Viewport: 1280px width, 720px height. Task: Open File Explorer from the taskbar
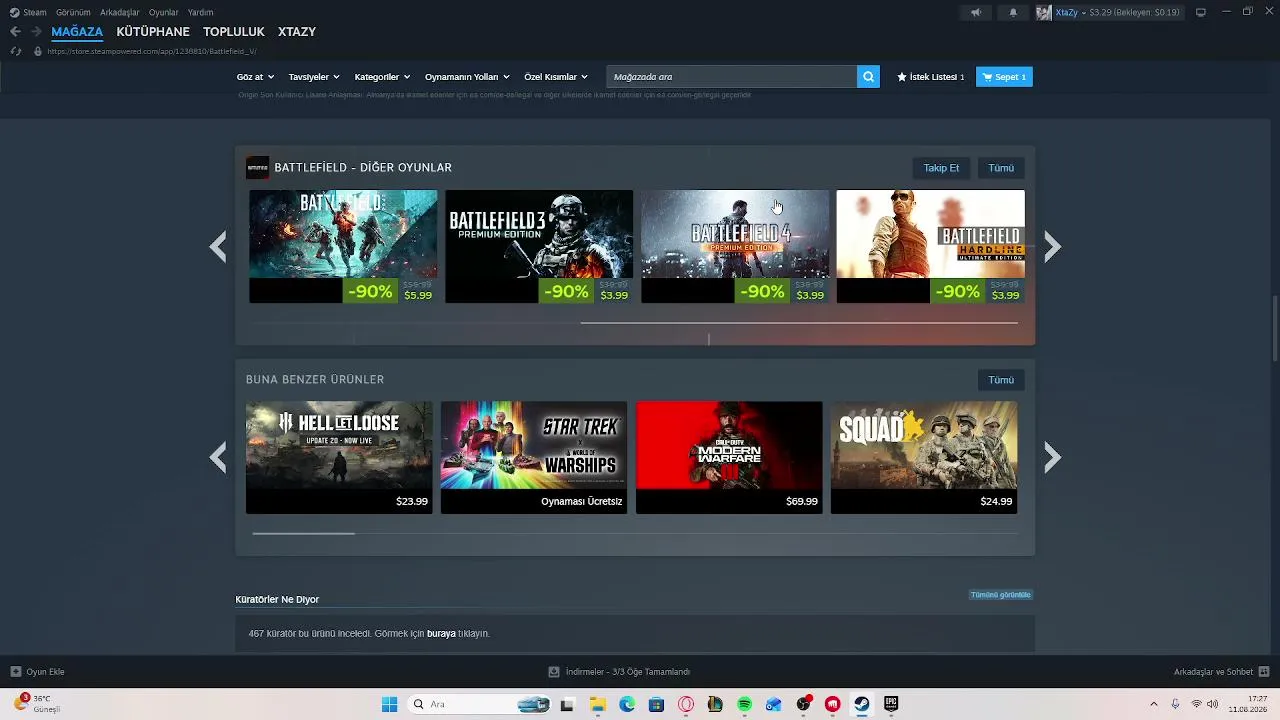tap(597, 704)
